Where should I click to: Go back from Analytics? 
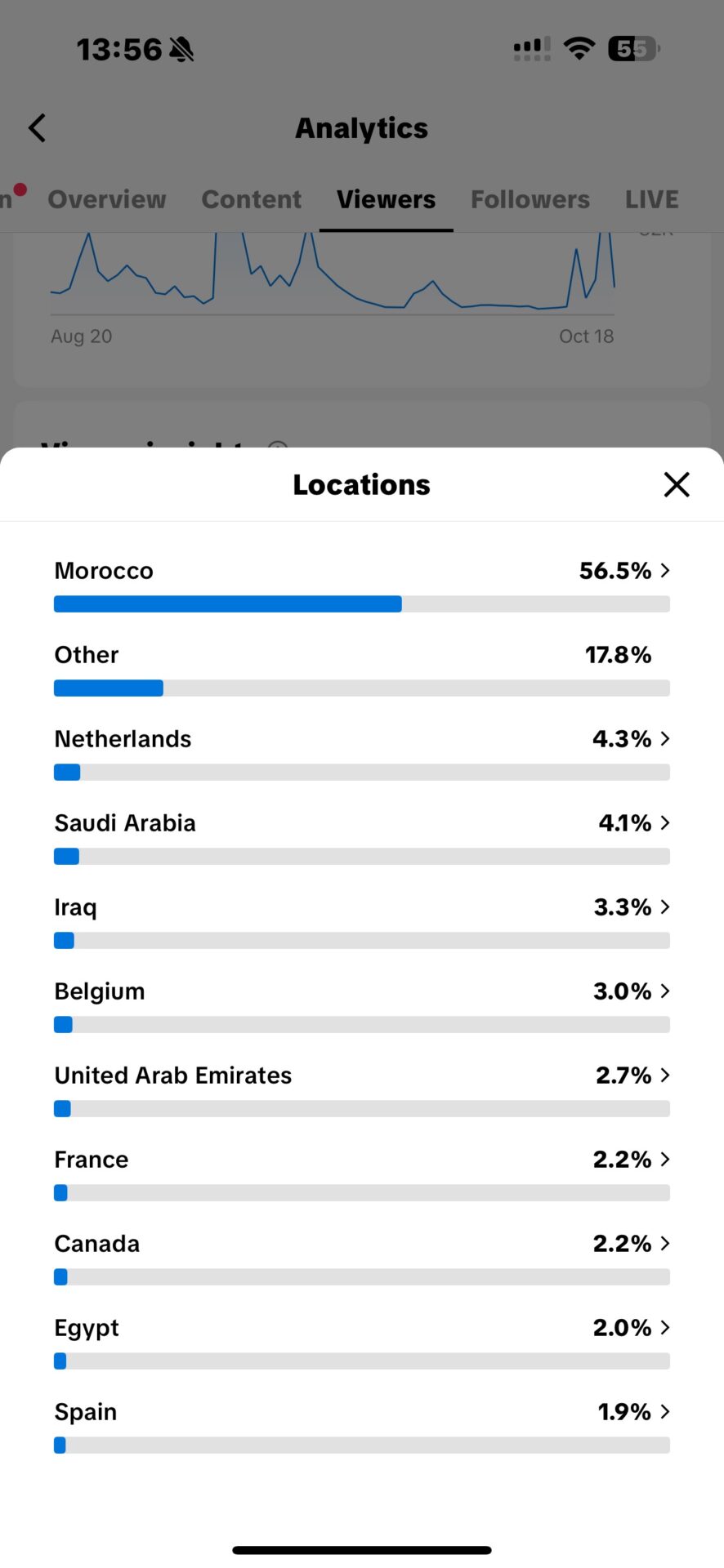tap(38, 128)
